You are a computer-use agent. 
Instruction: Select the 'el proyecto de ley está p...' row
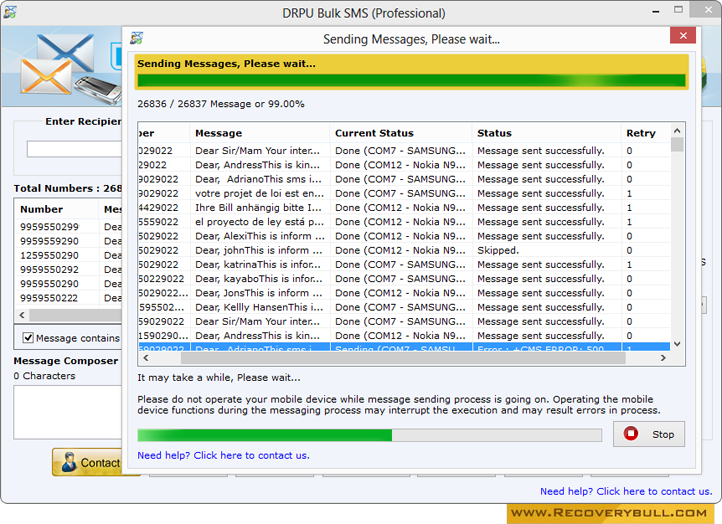pos(404,222)
